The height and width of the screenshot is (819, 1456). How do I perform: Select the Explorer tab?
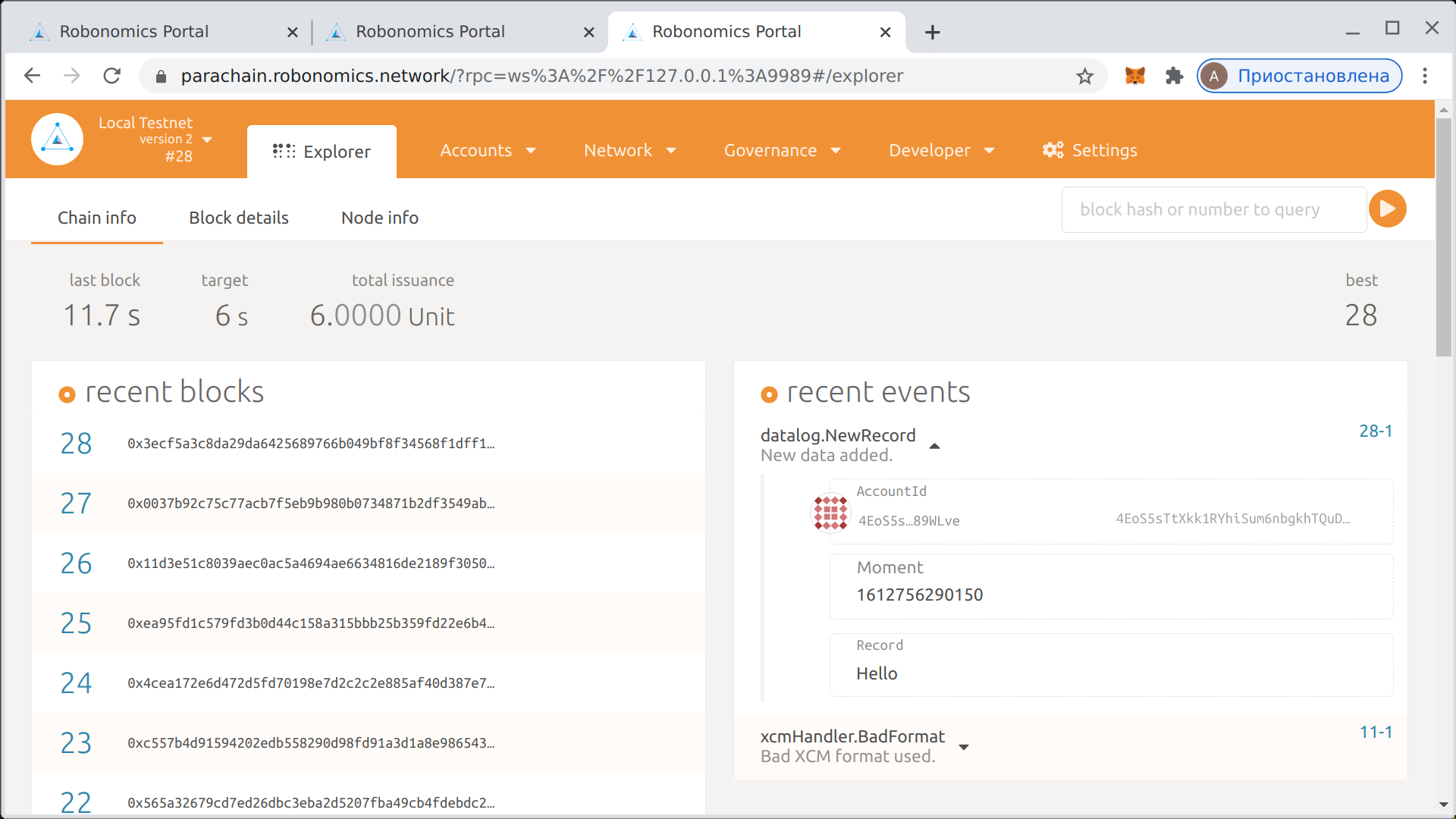click(322, 152)
